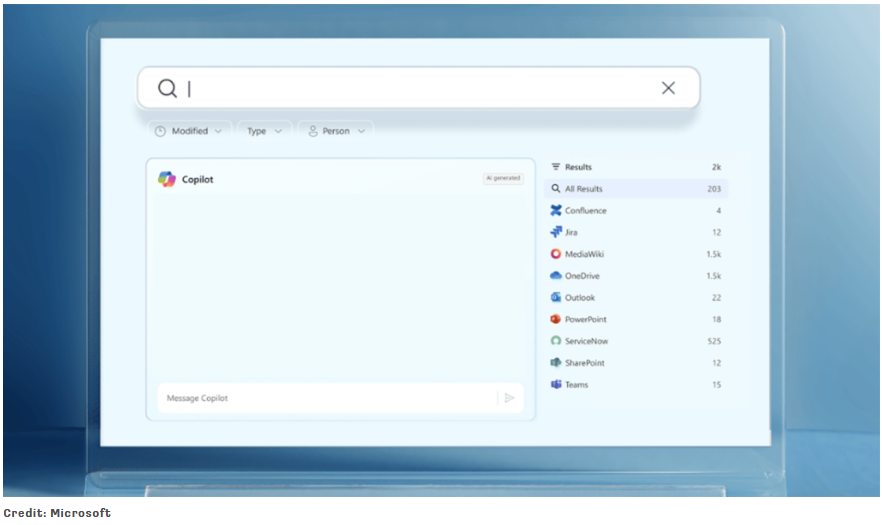Image resolution: width=882 pixels, height=525 pixels.
Task: Filter results by Jira label
Action: click(571, 232)
